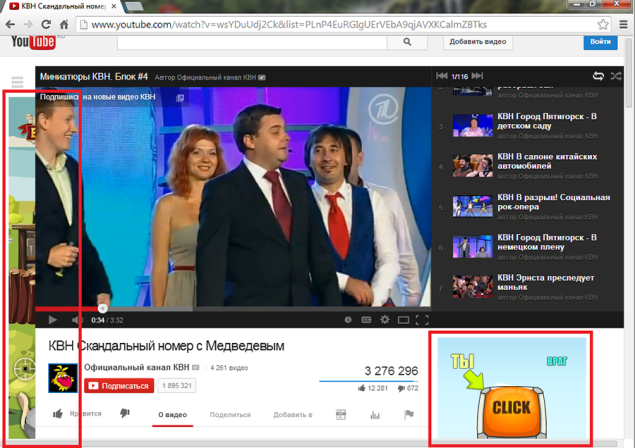Open the Chrome menu icon
This screenshot has height=448, width=635.
click(624, 25)
